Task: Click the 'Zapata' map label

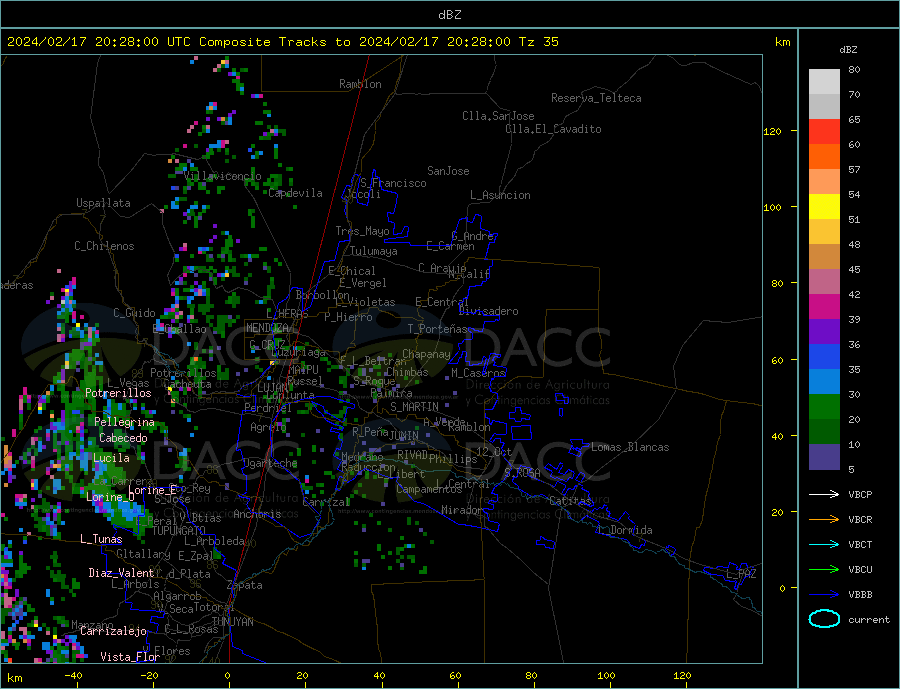Action: click(245, 585)
